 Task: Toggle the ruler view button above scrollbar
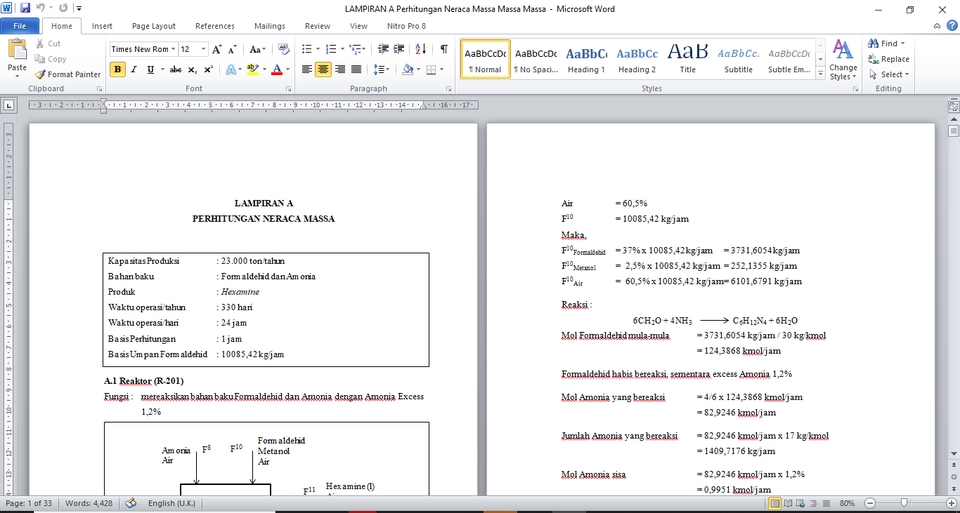953,106
